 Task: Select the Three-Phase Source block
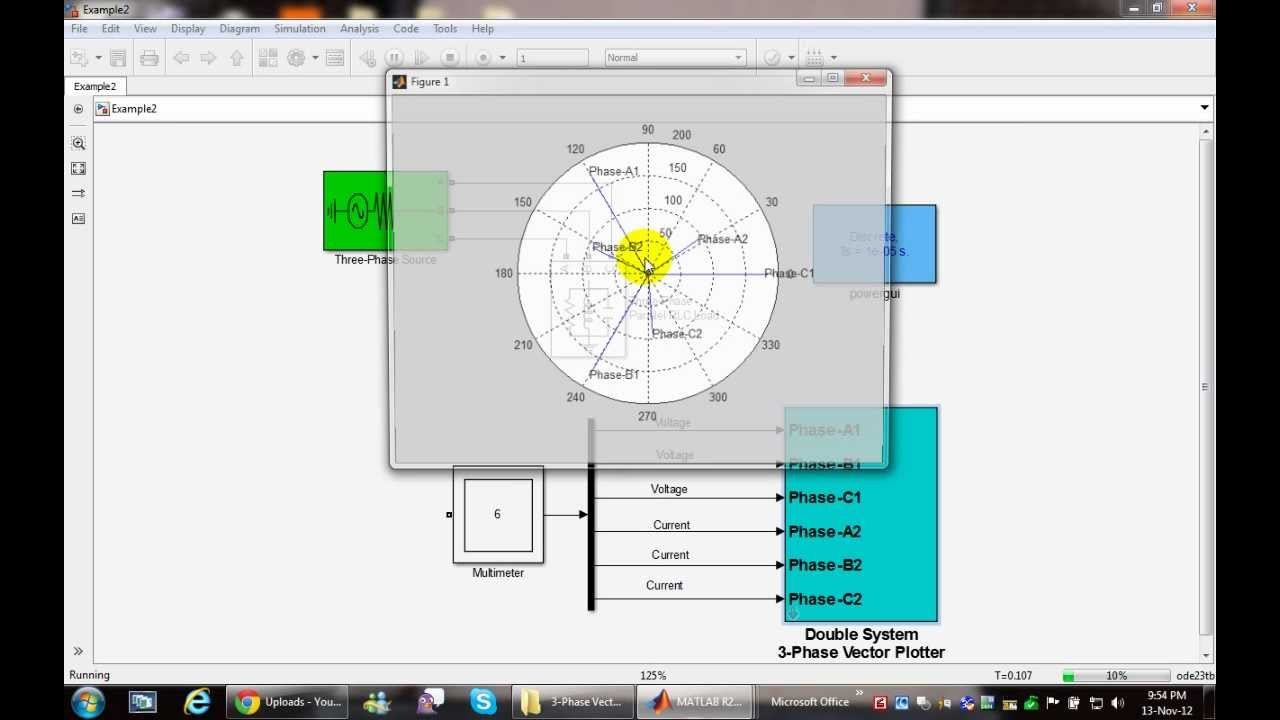pyautogui.click(x=385, y=211)
